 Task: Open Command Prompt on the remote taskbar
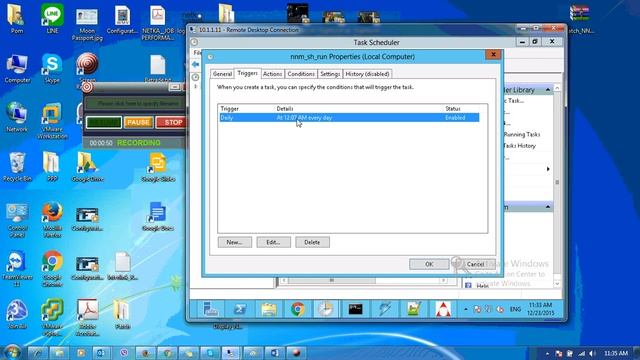tap(356, 309)
